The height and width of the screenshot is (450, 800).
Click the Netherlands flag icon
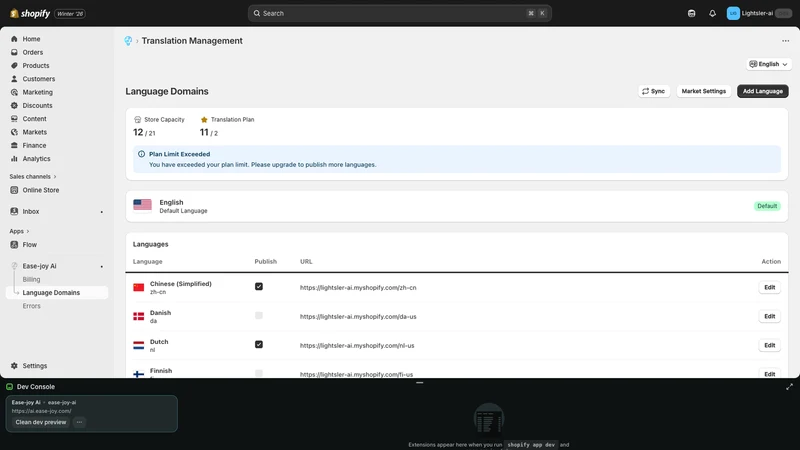[x=139, y=345]
